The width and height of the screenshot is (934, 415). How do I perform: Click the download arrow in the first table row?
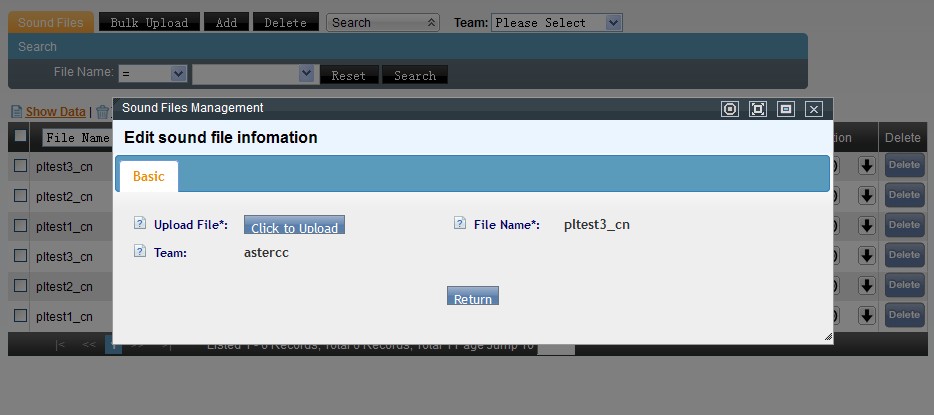coord(867,166)
